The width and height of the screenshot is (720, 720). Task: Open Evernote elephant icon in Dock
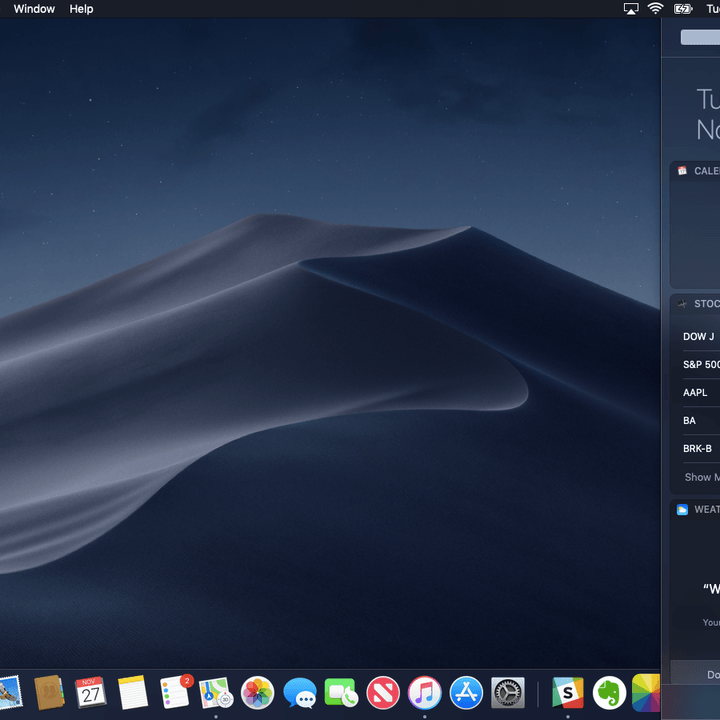[609, 692]
